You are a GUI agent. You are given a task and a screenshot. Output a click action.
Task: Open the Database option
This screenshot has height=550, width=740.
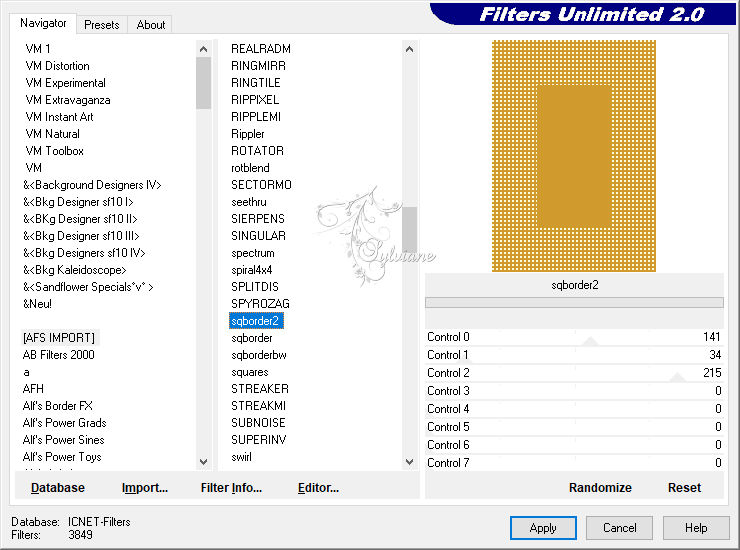(x=58, y=488)
